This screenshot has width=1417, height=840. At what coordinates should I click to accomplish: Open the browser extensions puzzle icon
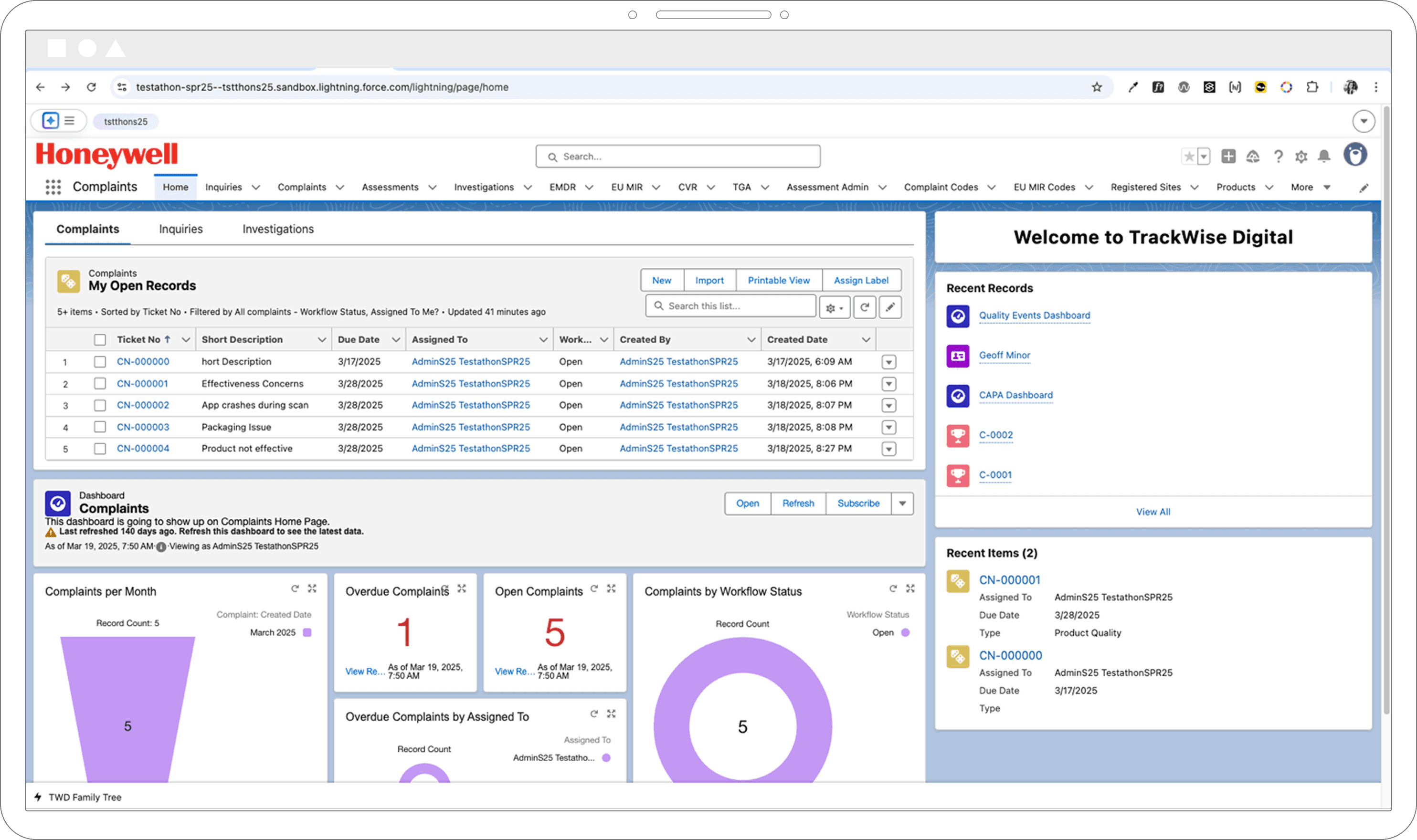[x=1312, y=87]
